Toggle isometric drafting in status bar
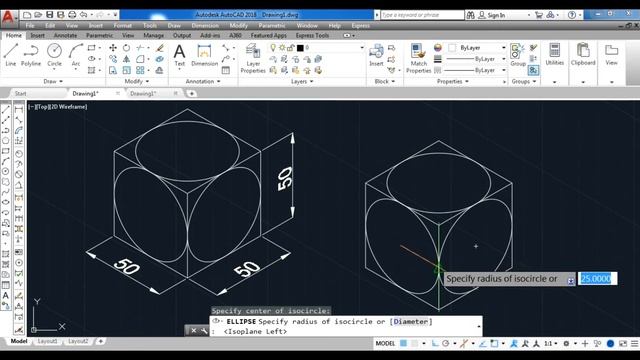 (x=464, y=344)
